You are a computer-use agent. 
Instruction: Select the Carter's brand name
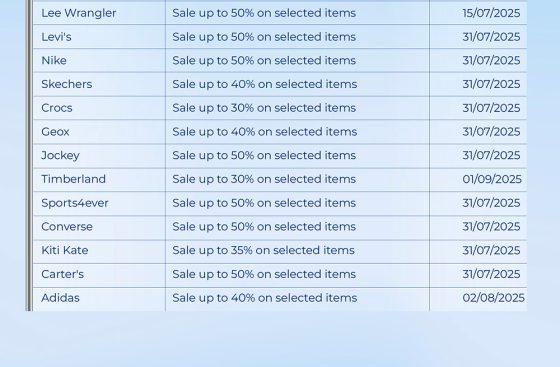pos(62,274)
